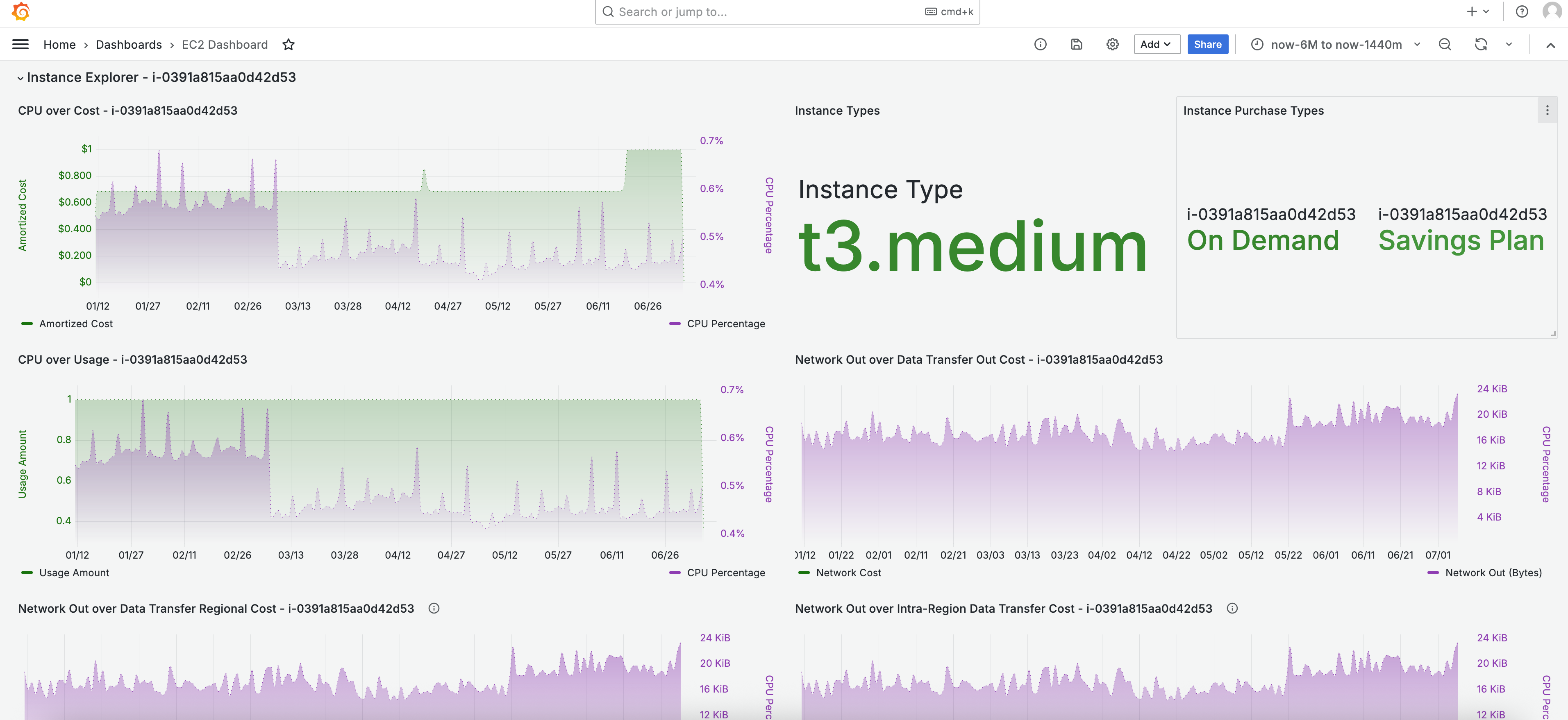Zoom out the time range
The width and height of the screenshot is (1568, 720).
(1444, 44)
